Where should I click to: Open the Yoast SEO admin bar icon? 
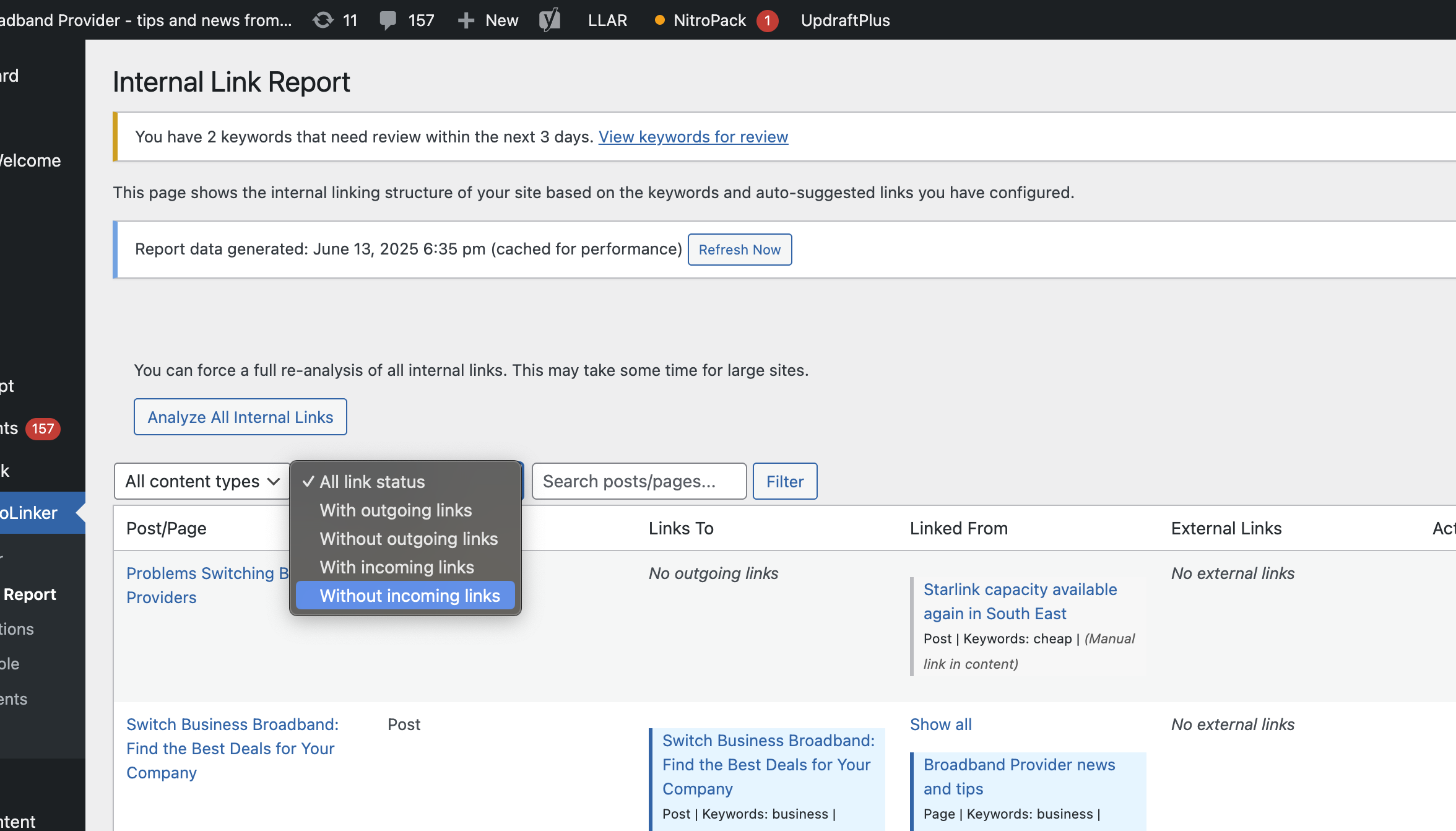pyautogui.click(x=550, y=20)
